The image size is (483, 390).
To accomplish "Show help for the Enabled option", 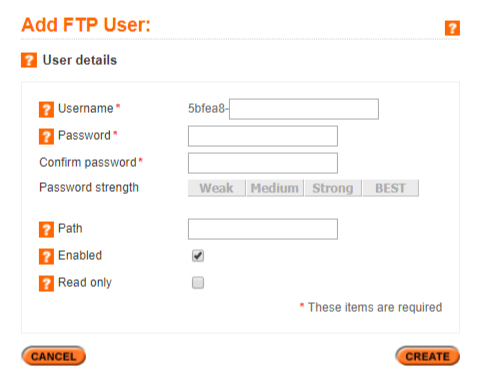I will [46, 257].
